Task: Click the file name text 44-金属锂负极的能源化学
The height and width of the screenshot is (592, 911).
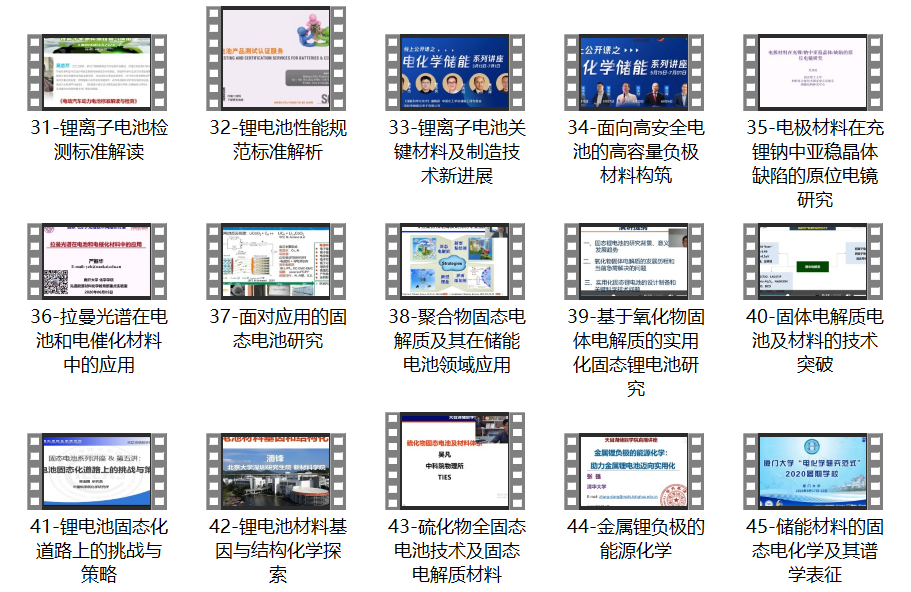Action: pos(634,538)
